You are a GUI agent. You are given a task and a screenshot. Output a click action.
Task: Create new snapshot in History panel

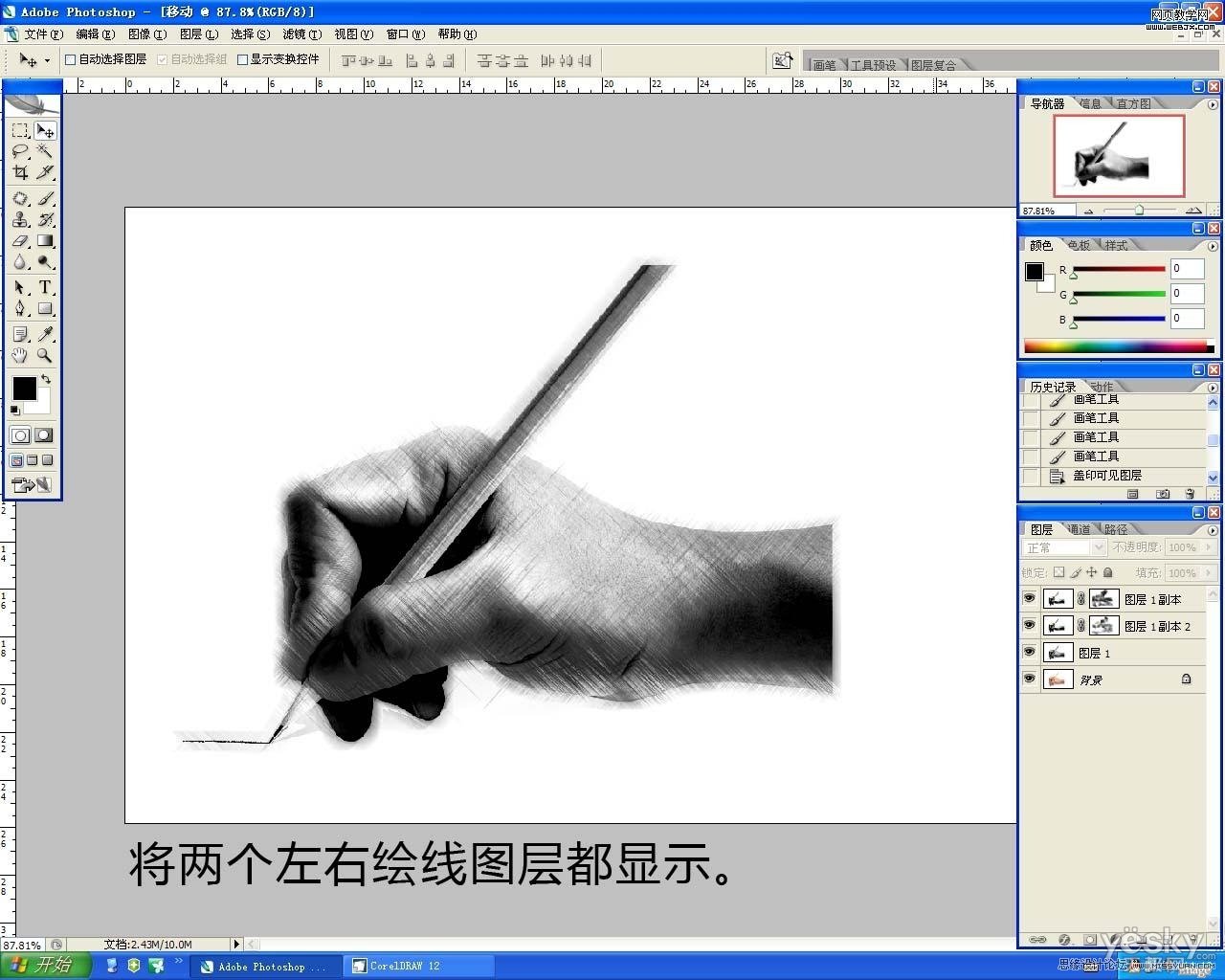point(1162,494)
